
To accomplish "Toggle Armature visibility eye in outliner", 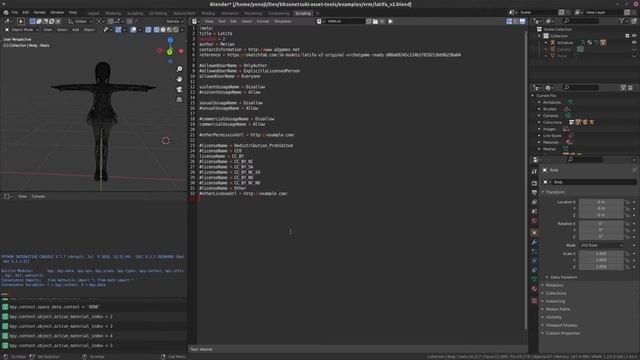I will [634, 42].
